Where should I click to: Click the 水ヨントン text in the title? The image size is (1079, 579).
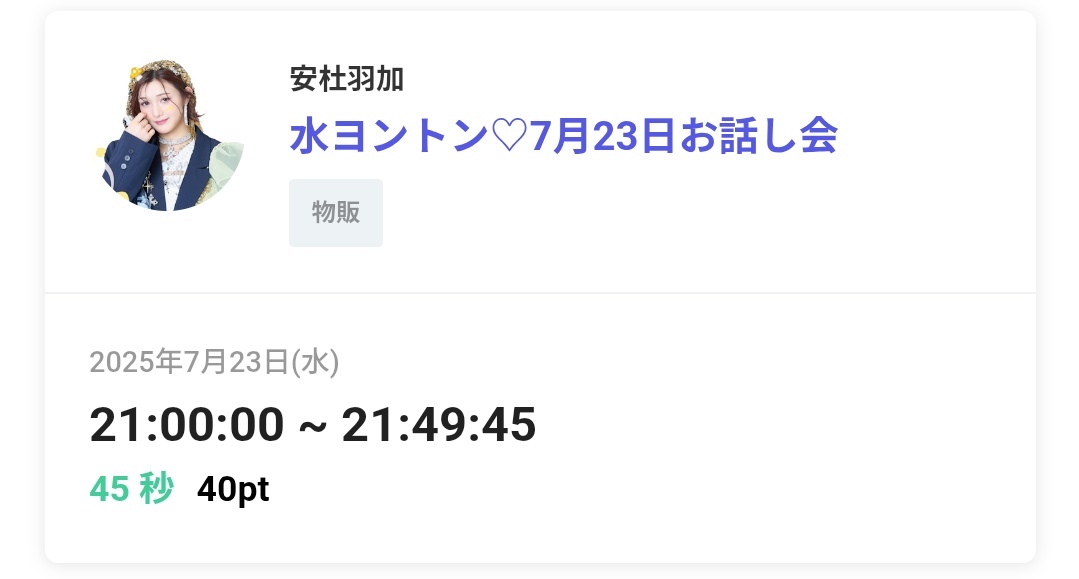coord(389,136)
